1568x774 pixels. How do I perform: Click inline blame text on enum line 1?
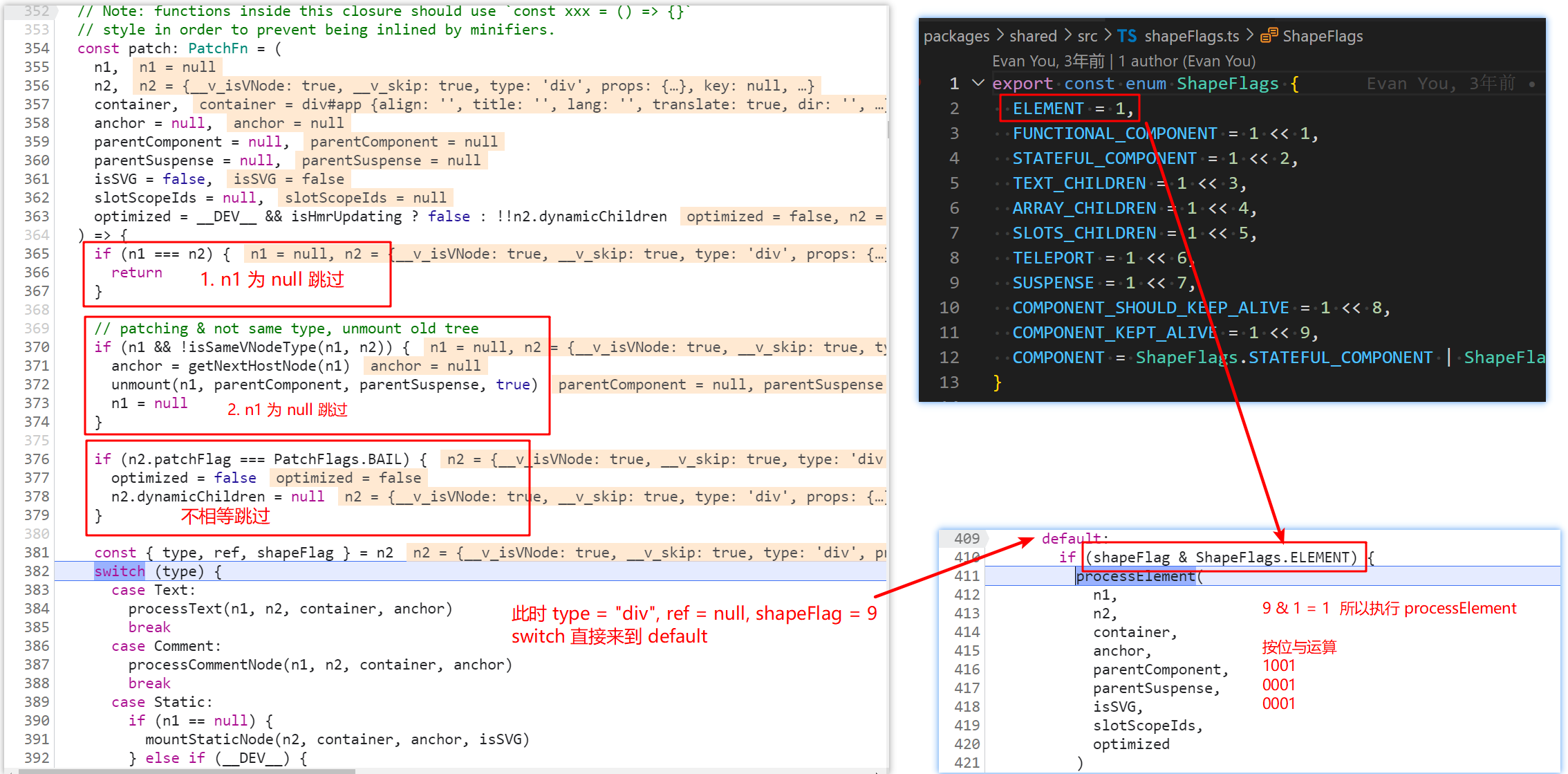pos(1441,84)
